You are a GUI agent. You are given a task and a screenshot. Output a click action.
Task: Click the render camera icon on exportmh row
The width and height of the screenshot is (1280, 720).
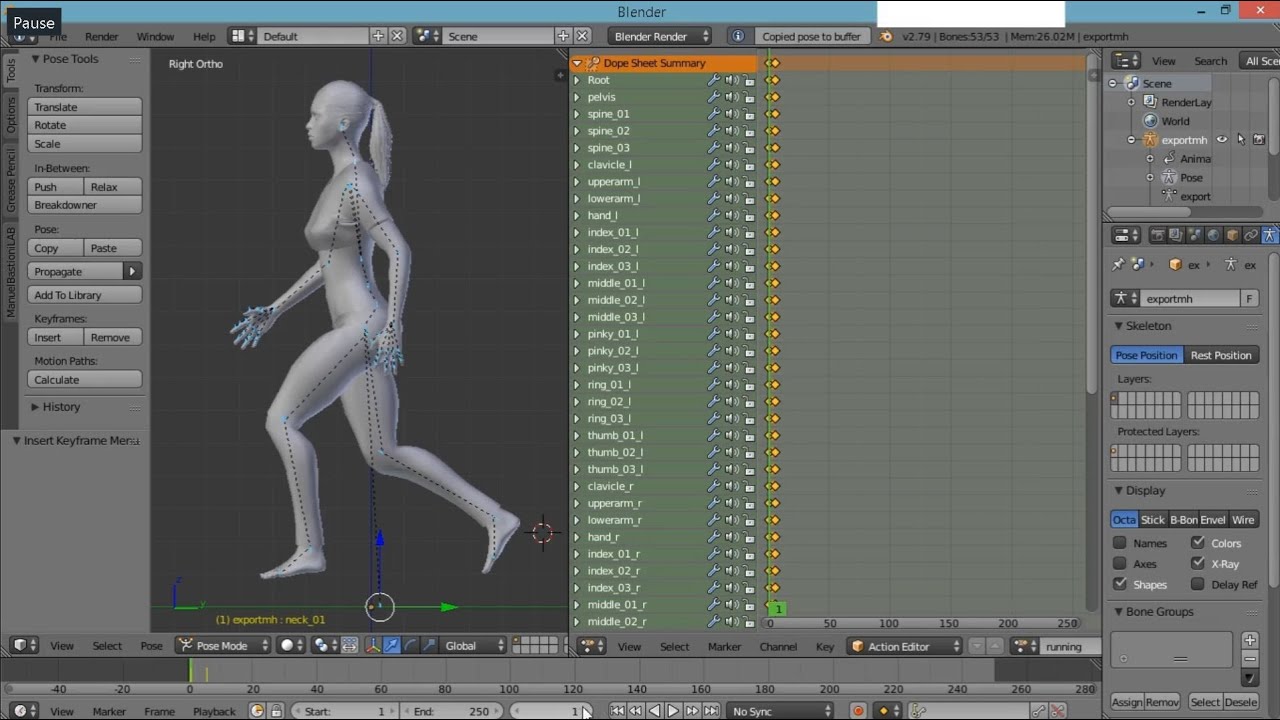pos(1259,140)
